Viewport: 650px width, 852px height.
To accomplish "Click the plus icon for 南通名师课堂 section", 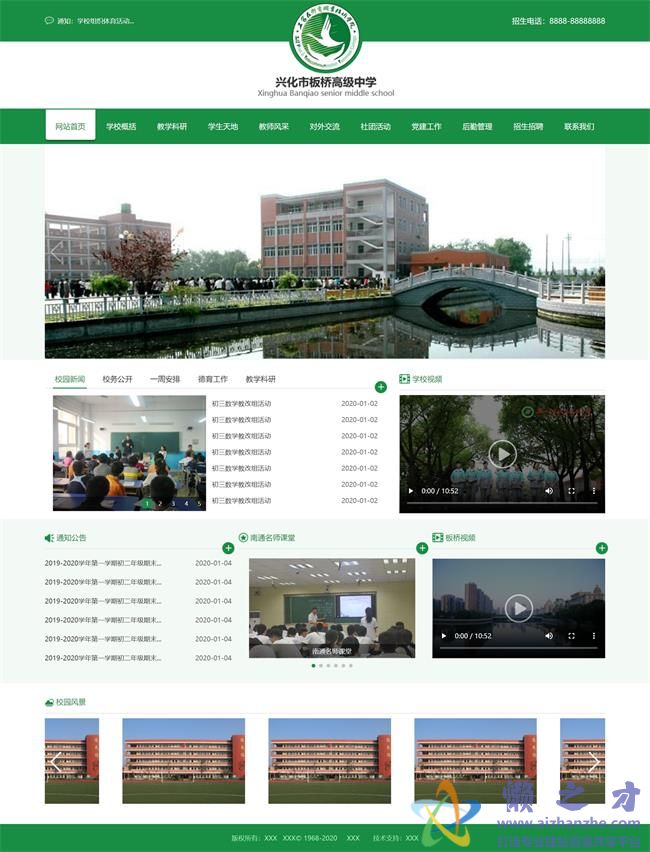I will click(x=422, y=548).
